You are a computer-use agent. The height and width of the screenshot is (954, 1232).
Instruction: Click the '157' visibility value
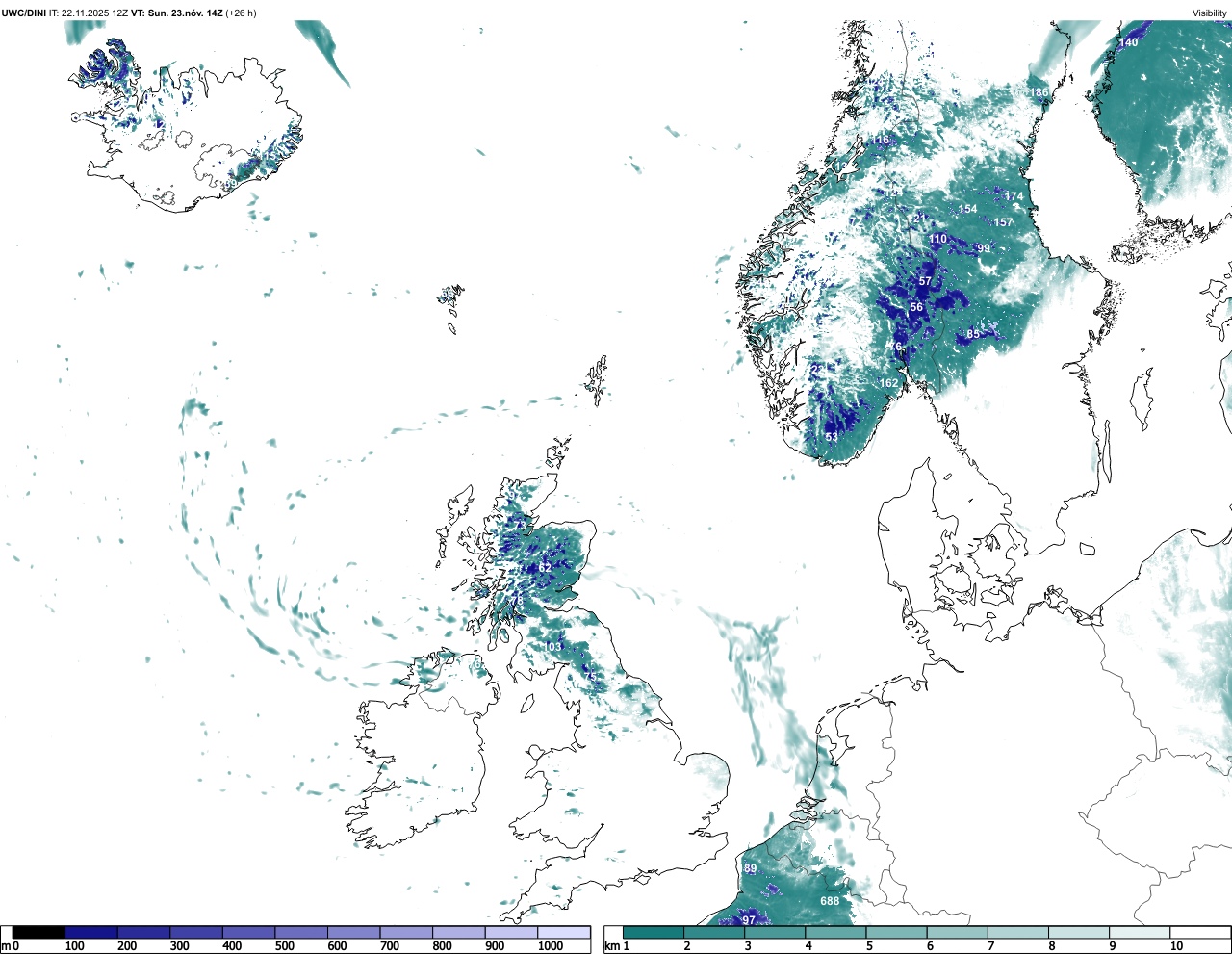click(x=1003, y=222)
